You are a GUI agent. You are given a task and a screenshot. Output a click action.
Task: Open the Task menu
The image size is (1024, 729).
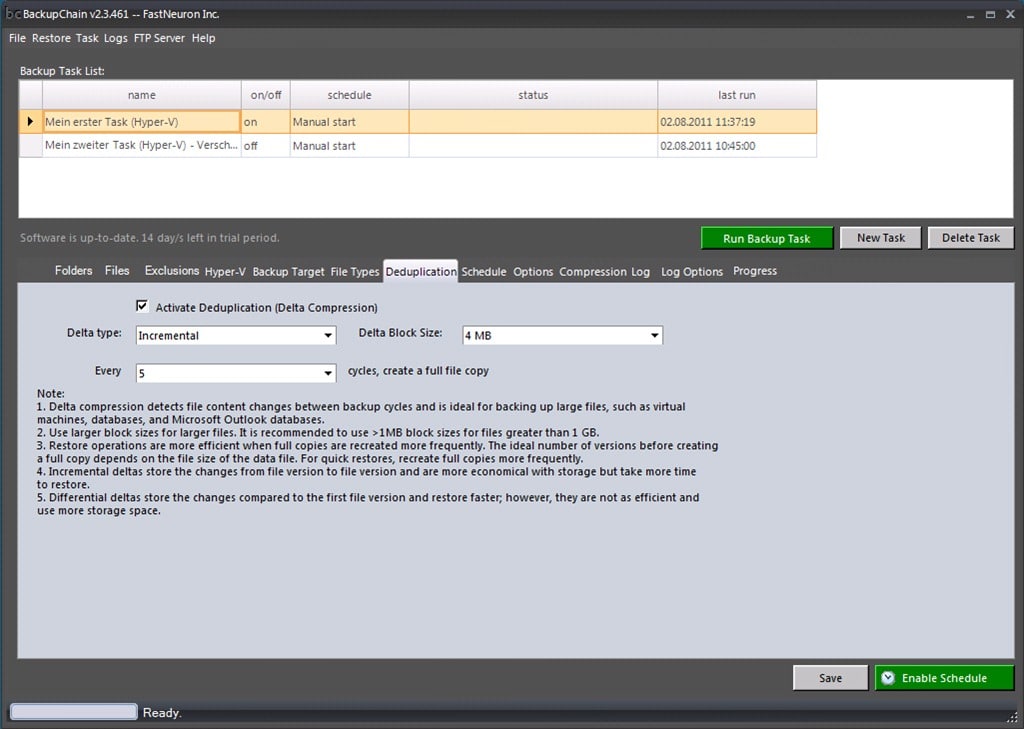87,38
